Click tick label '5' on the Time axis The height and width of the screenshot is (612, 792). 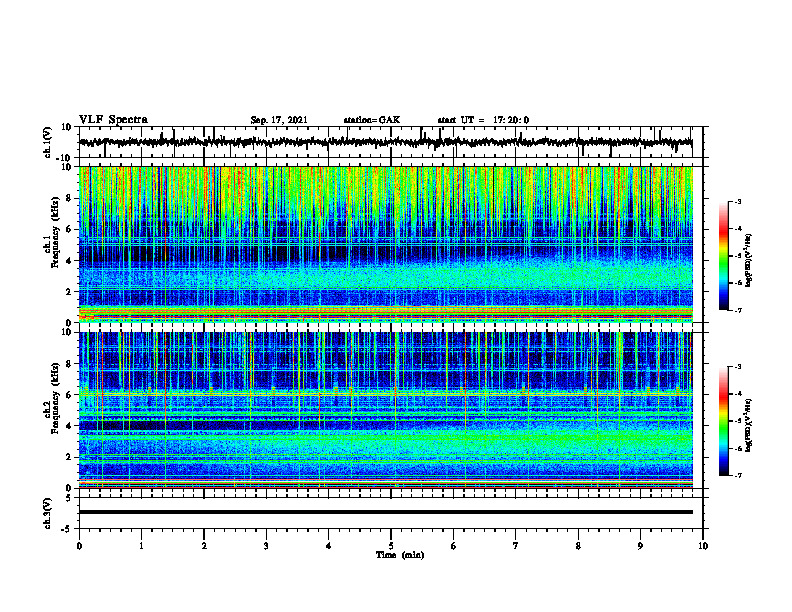pyautogui.click(x=391, y=546)
